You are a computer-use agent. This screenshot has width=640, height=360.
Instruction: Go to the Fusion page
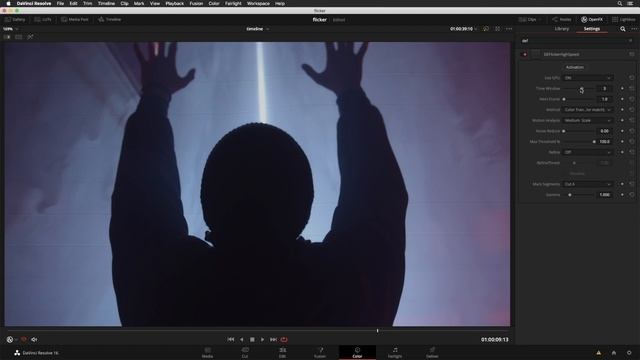tap(320, 353)
